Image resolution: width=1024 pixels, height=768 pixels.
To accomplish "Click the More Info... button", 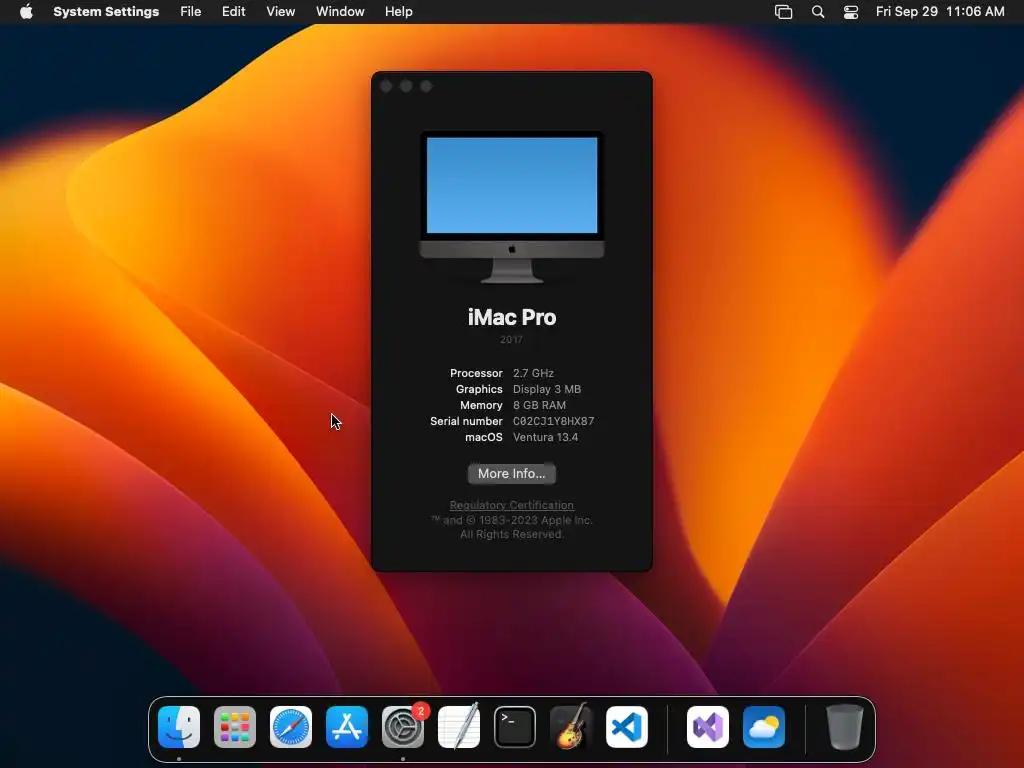I will [x=511, y=473].
